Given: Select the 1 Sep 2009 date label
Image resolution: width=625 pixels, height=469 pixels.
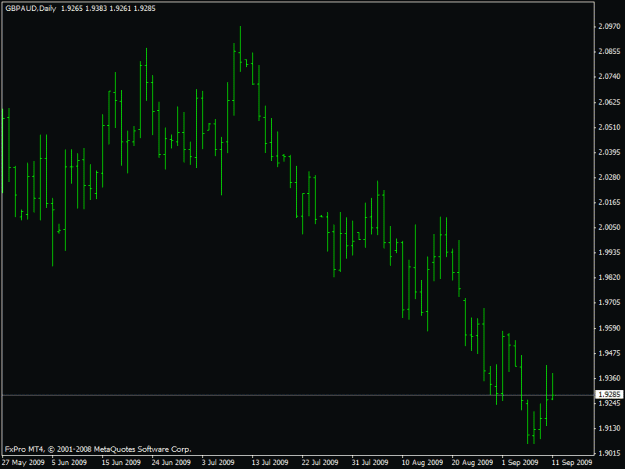Looking at the screenshot, I should pyautogui.click(x=520, y=462).
